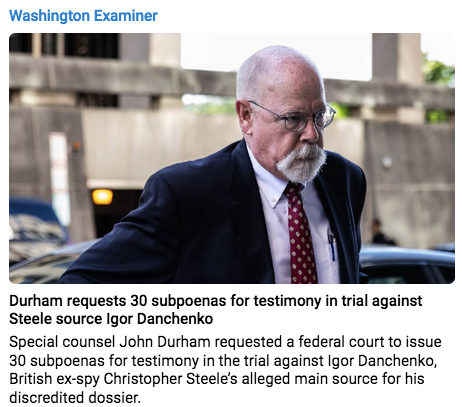Open the article preview photo
Viewport: 462px width, 407px height.
[232, 158]
